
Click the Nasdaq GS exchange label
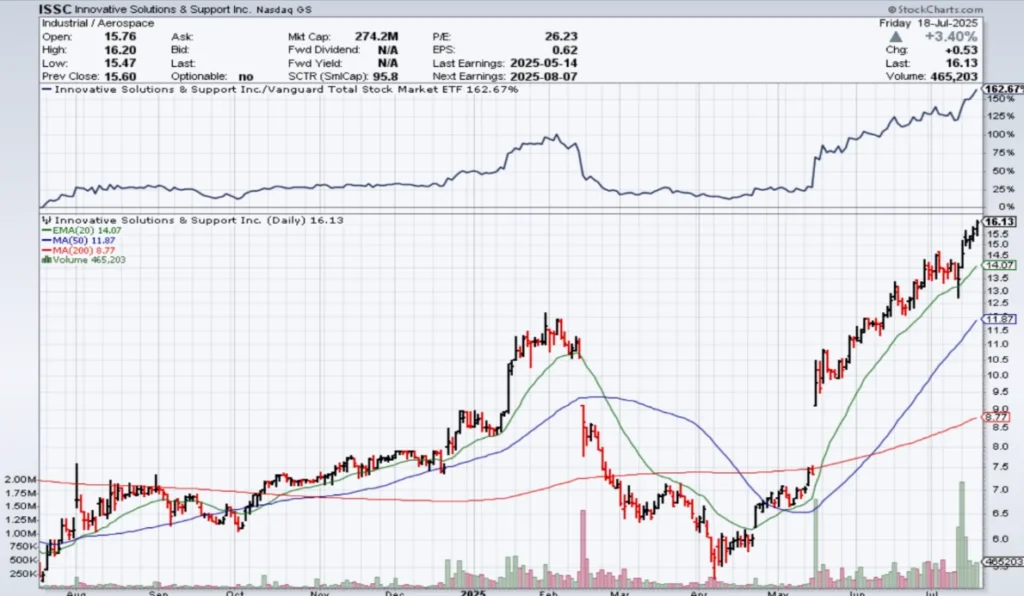pos(283,10)
